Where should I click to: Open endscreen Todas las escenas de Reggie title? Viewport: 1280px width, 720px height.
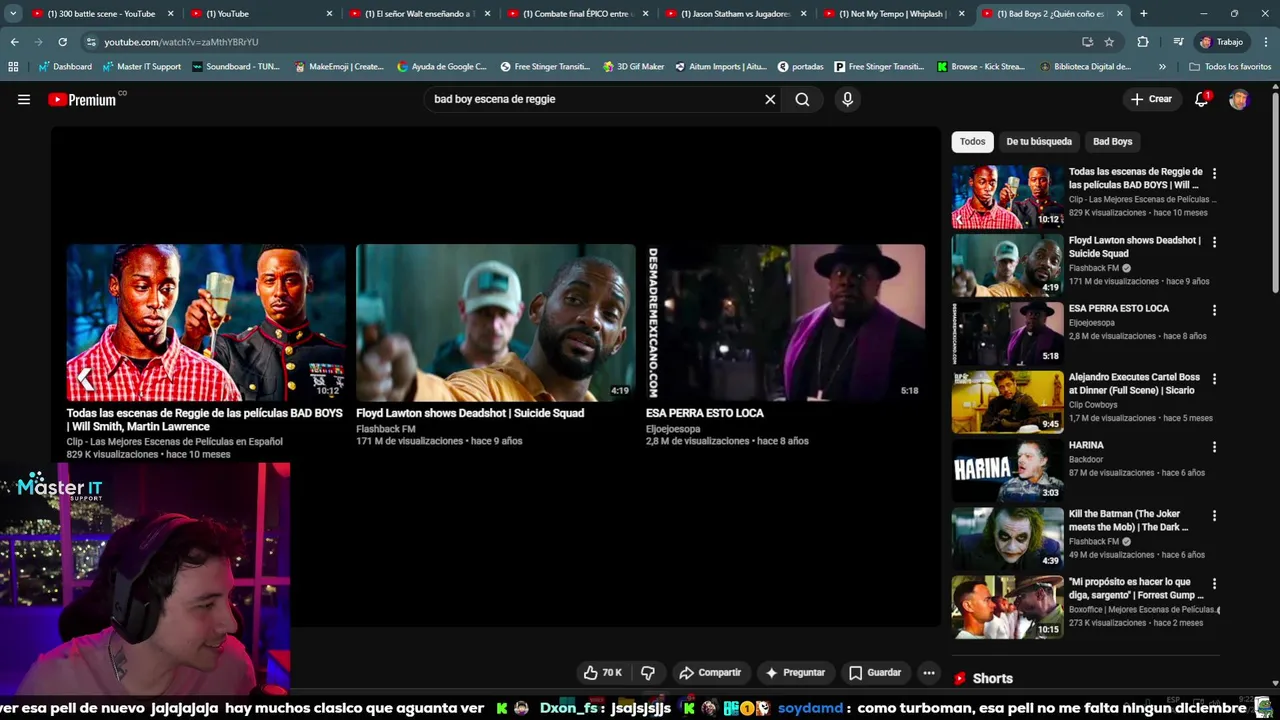point(204,420)
